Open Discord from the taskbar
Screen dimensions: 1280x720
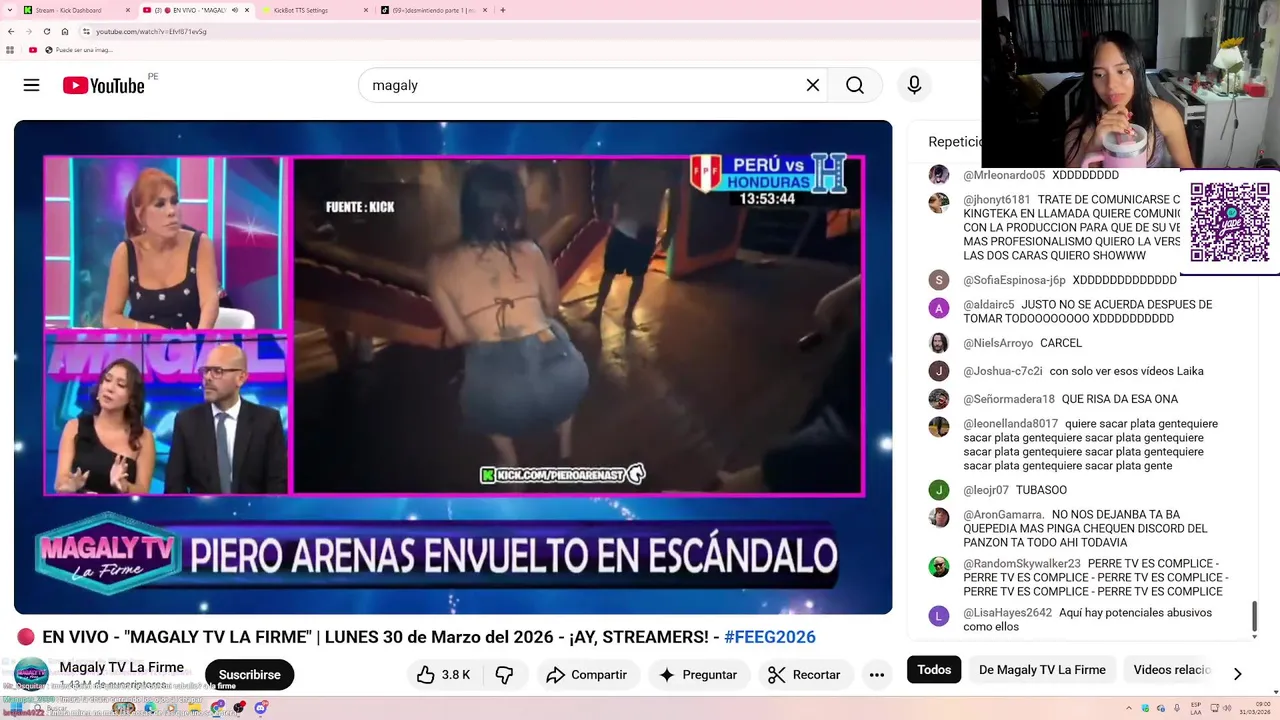pyautogui.click(x=261, y=708)
